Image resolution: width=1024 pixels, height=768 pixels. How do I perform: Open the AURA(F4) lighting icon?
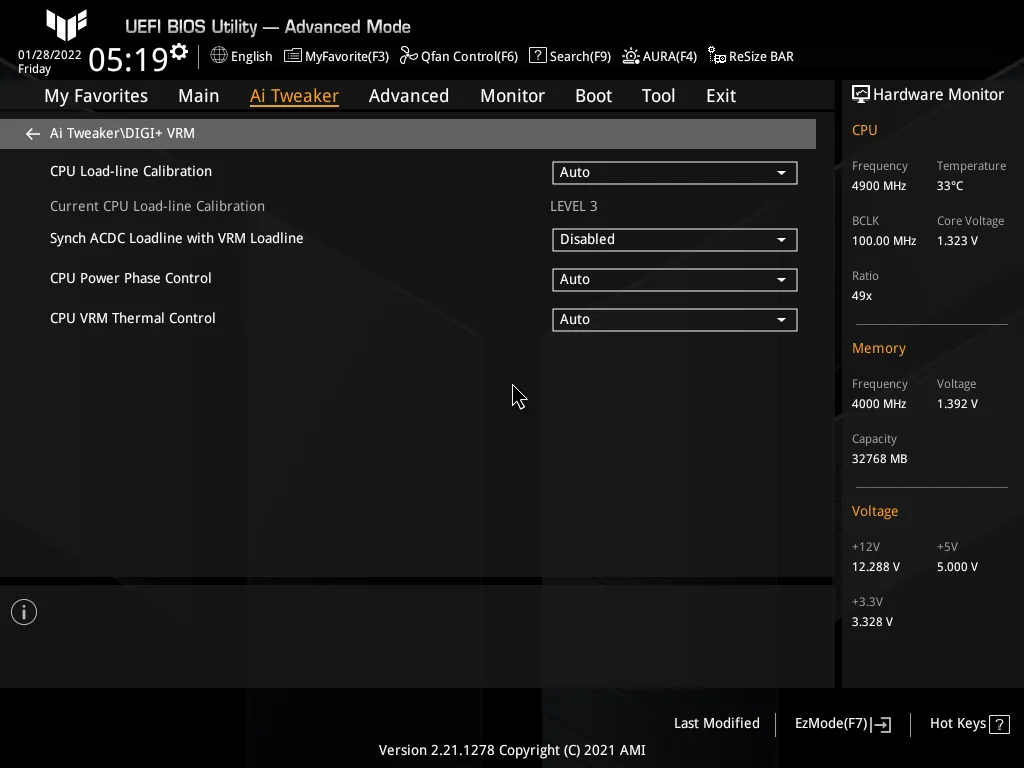(631, 56)
